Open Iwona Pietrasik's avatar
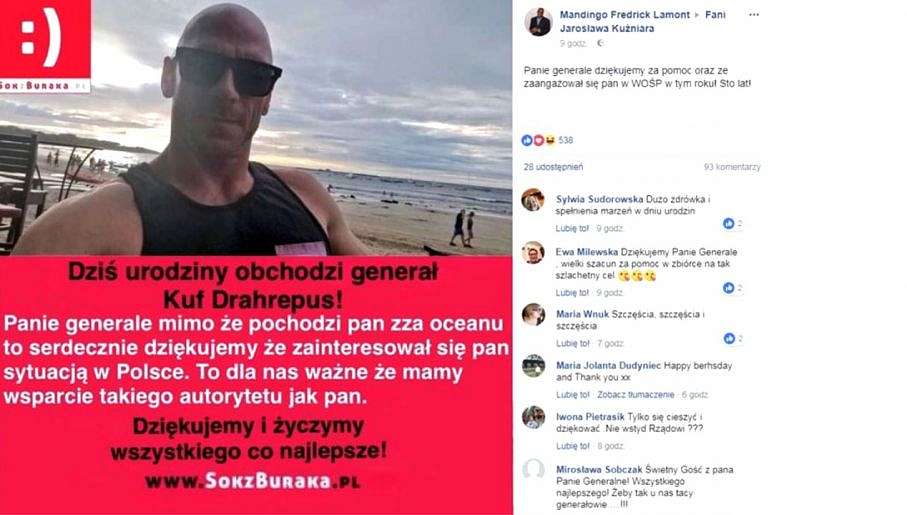 533,417
